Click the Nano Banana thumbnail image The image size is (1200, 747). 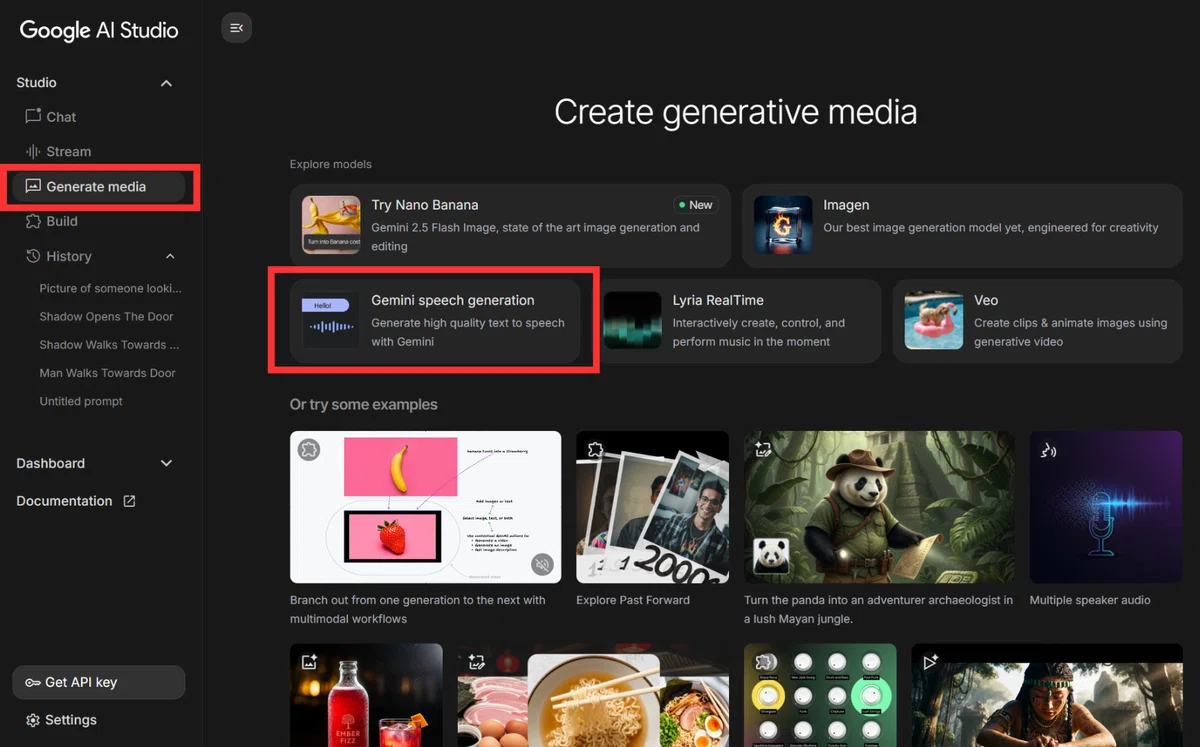tap(331, 225)
